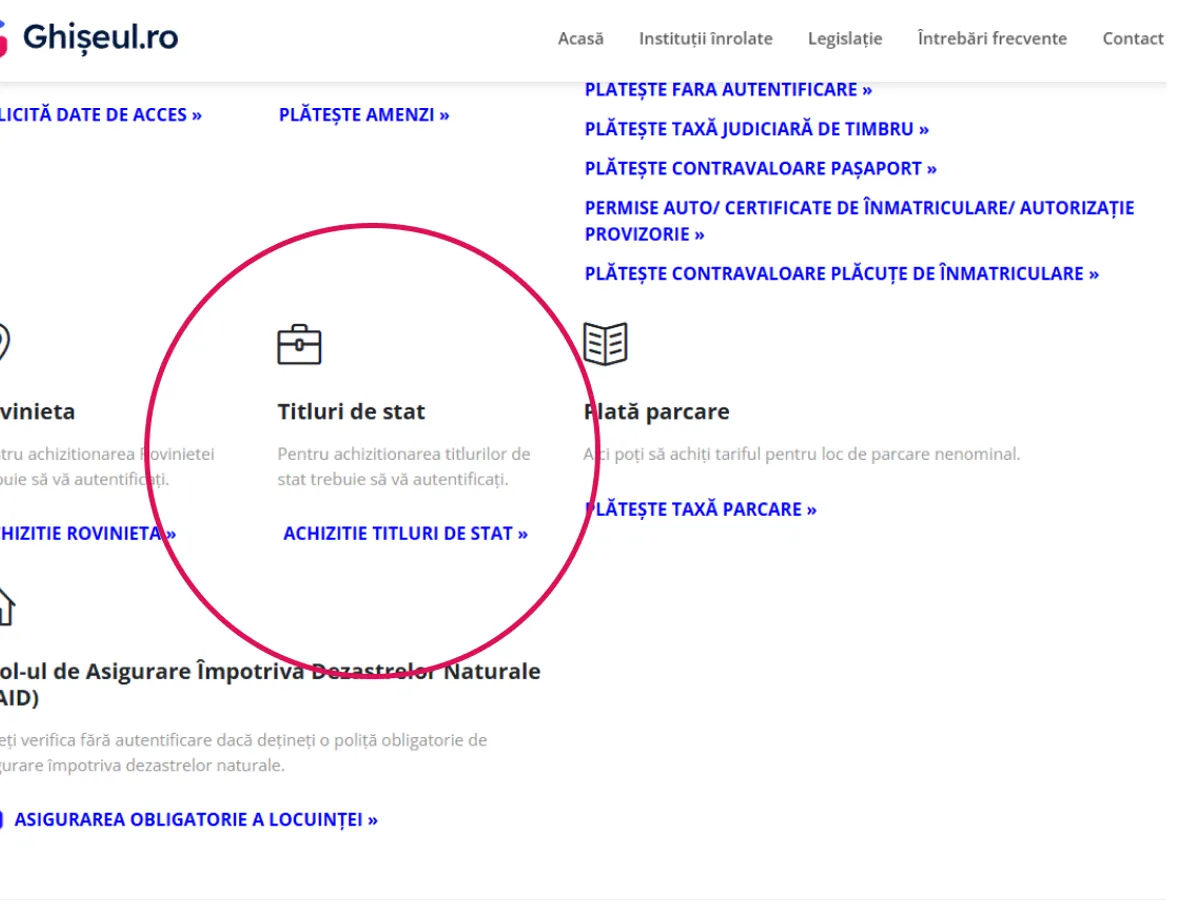Open the Contact page
The height and width of the screenshot is (900, 1200).
[x=1132, y=39]
